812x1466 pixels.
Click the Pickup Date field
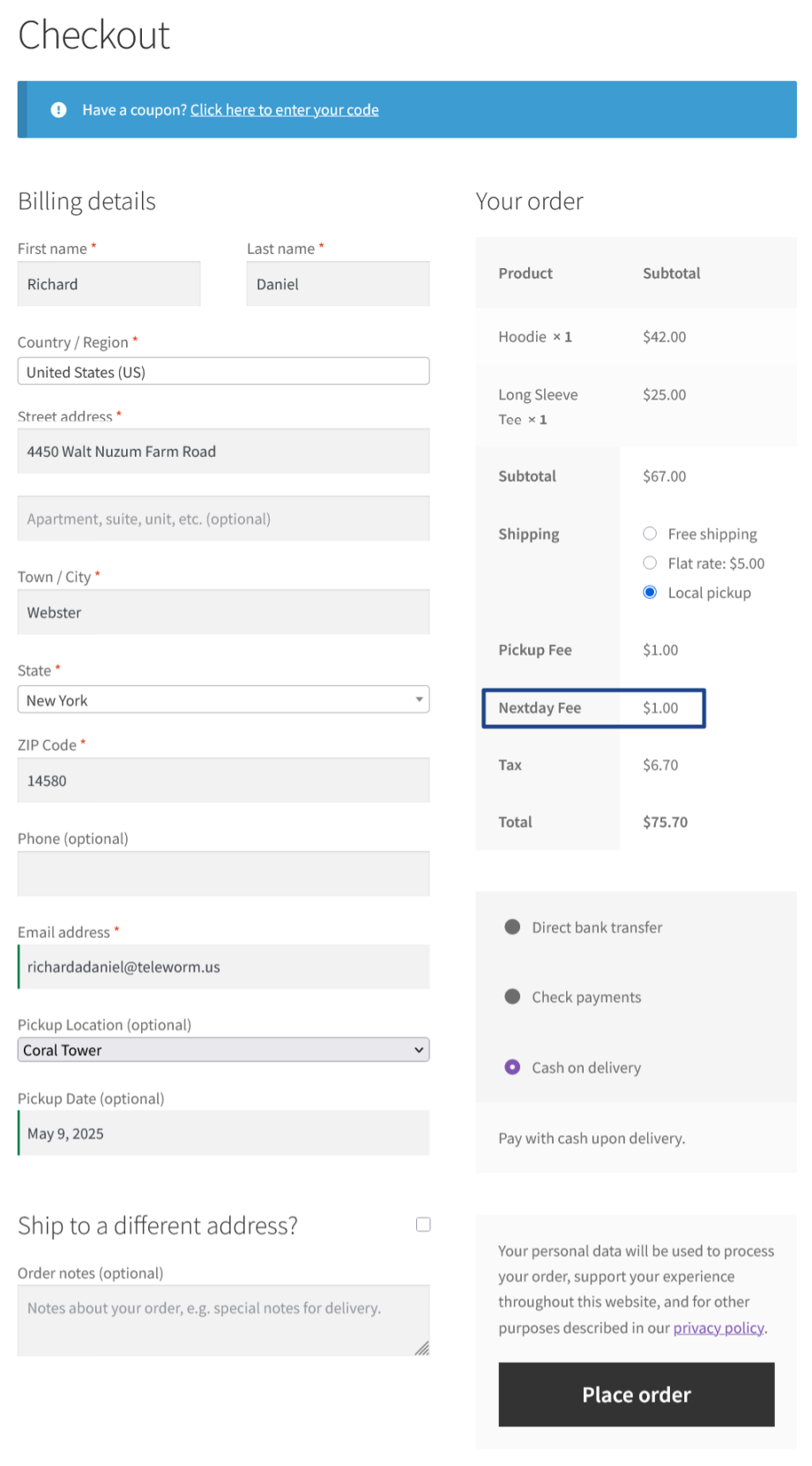(x=223, y=1133)
